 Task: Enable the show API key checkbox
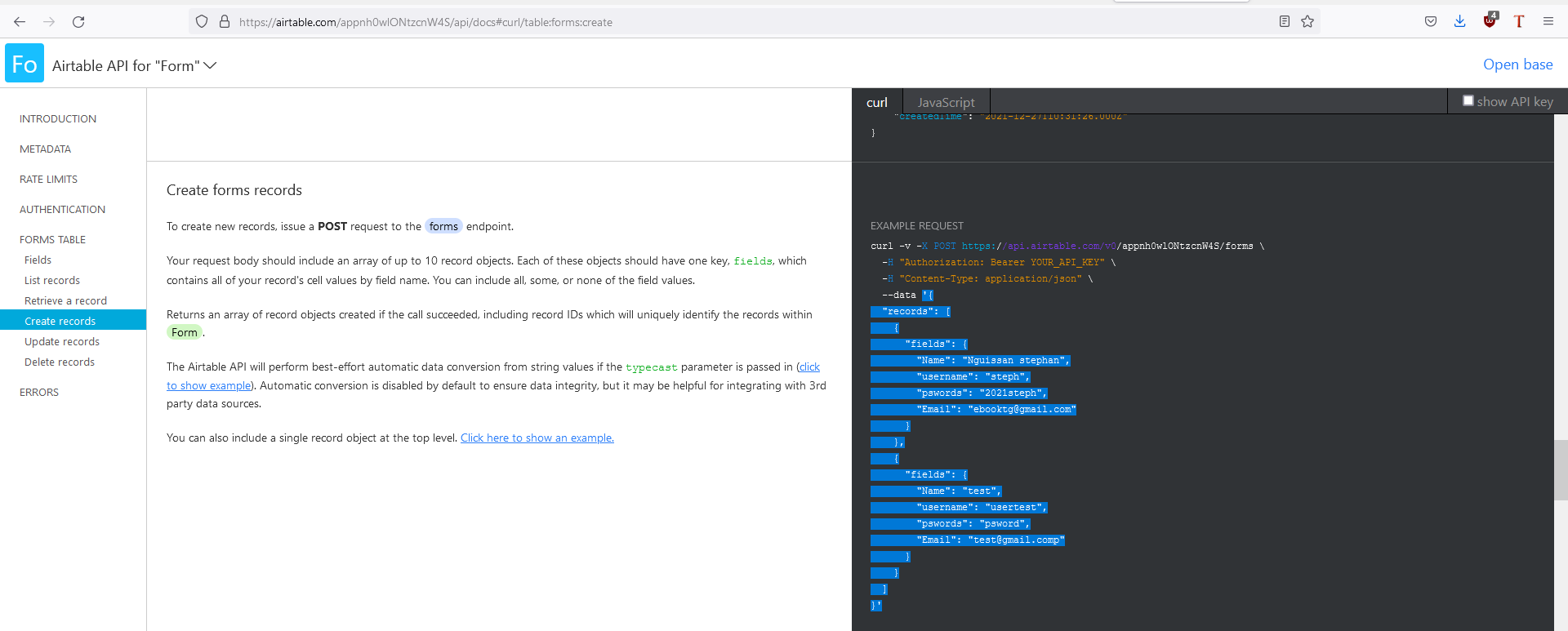[1468, 100]
